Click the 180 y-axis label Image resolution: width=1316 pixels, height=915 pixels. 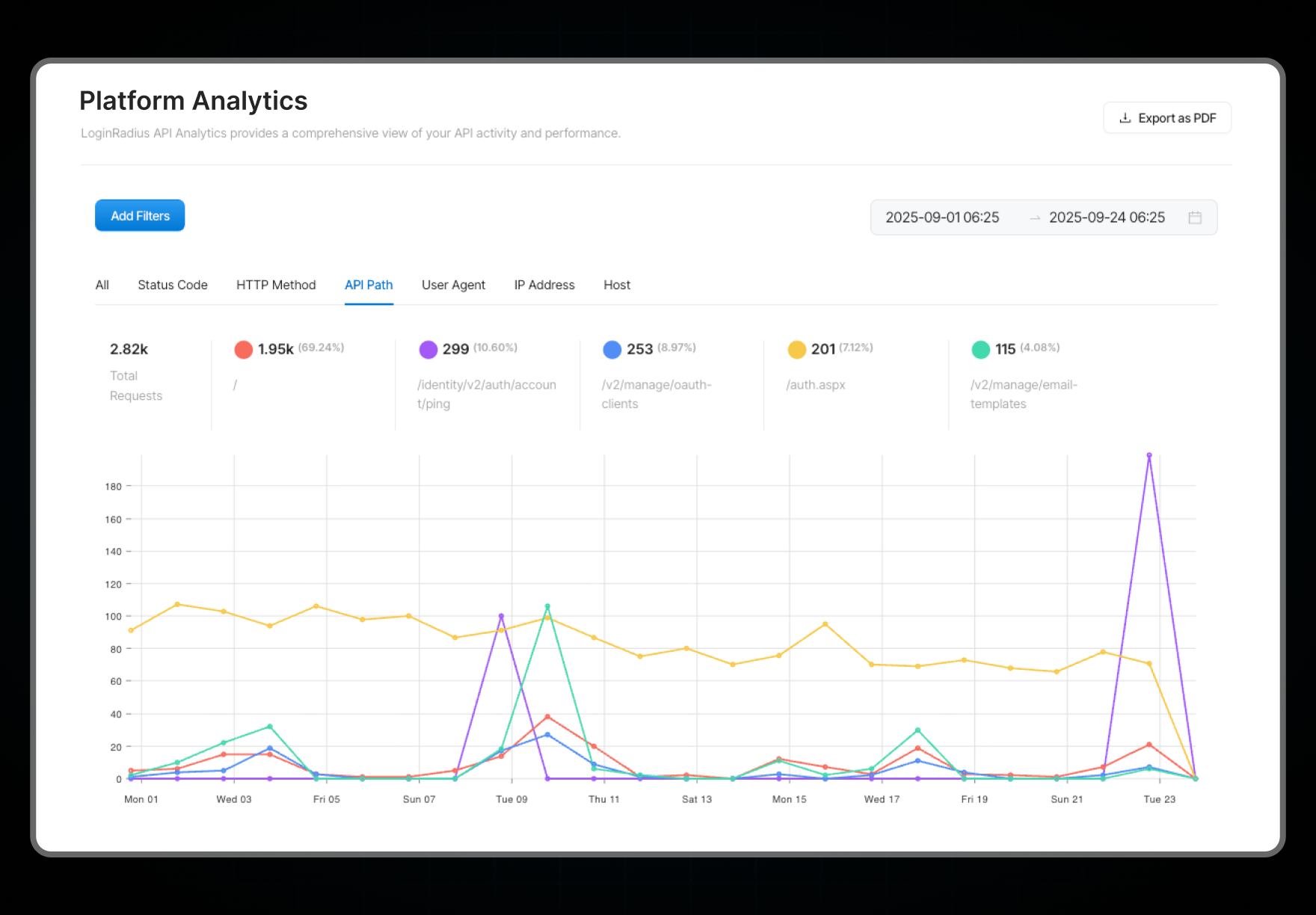pyautogui.click(x=113, y=487)
